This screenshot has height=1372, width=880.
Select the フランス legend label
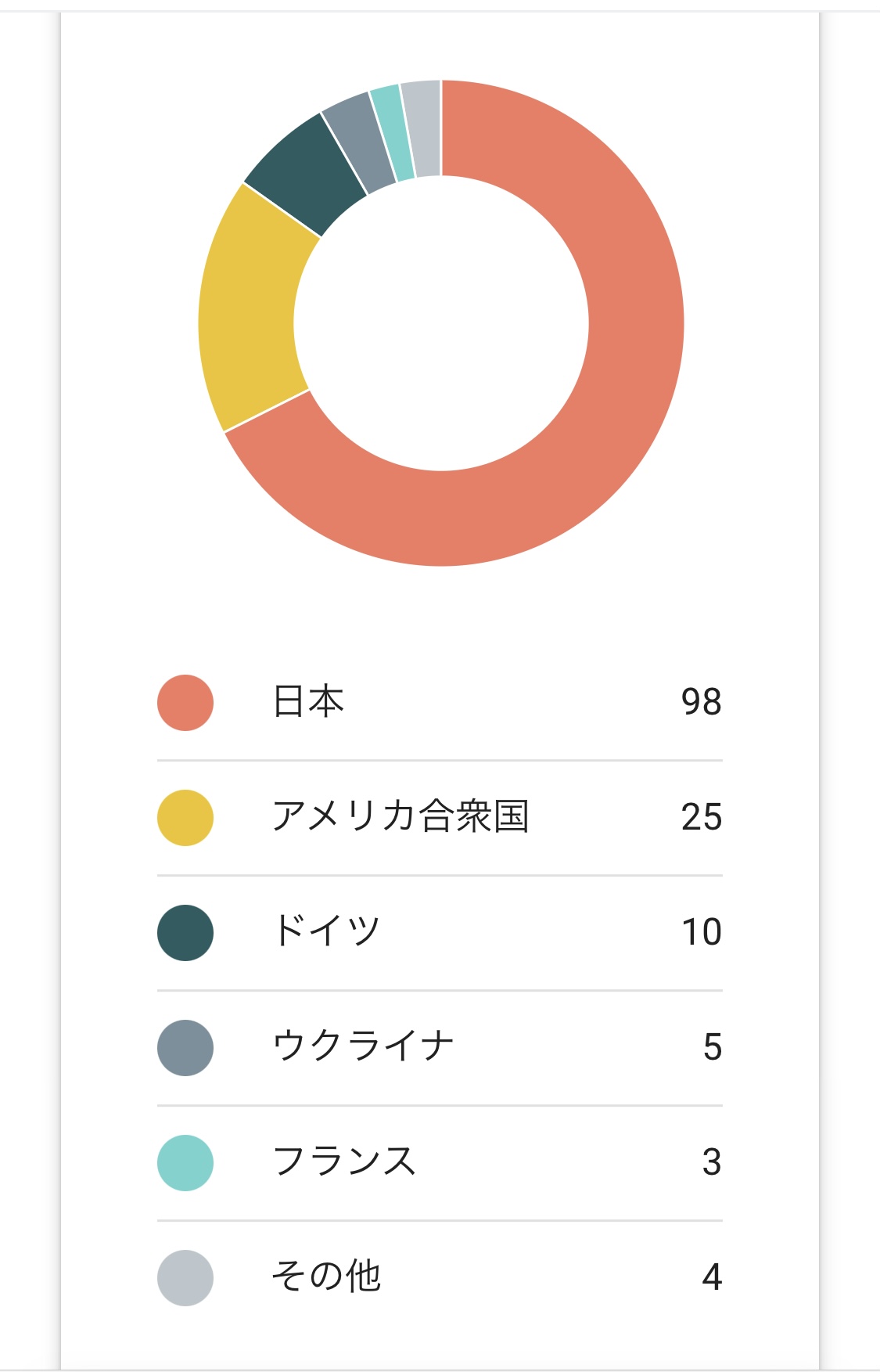(345, 1161)
